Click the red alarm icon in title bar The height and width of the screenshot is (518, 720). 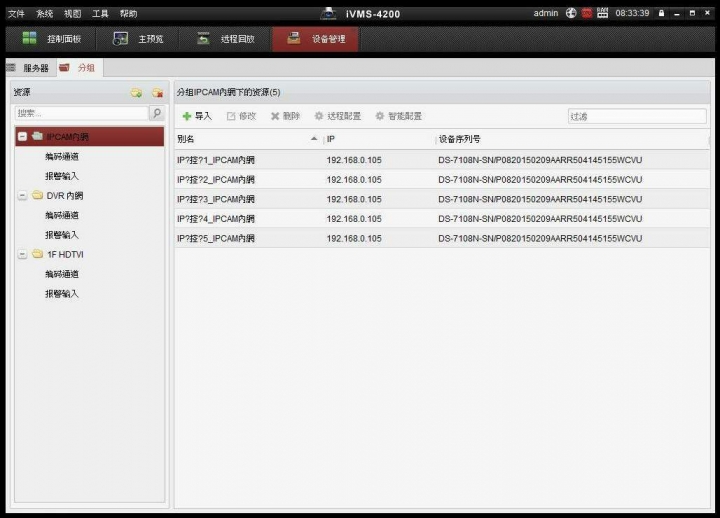click(586, 13)
